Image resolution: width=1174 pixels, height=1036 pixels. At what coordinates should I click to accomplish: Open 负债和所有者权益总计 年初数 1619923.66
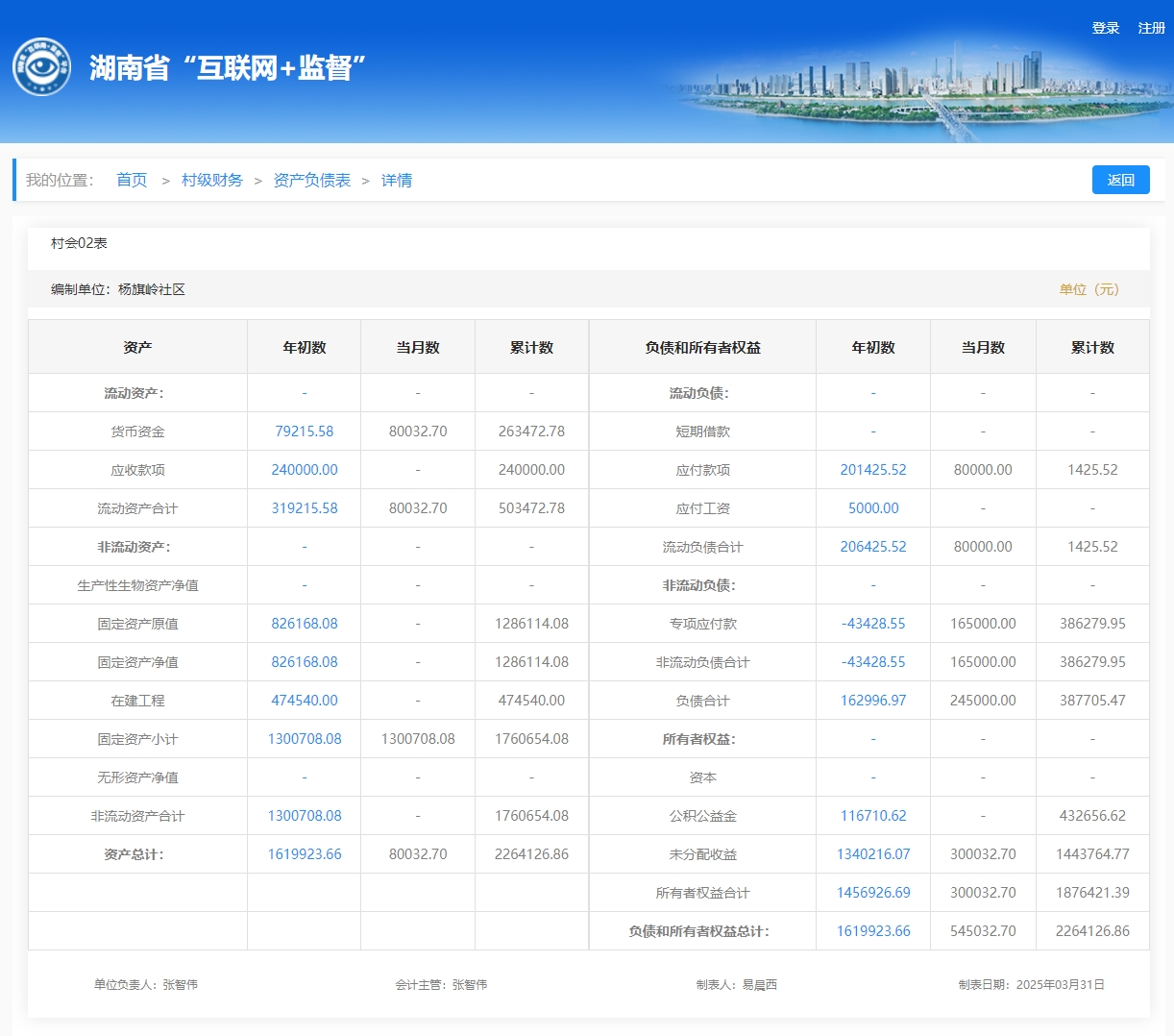(873, 931)
